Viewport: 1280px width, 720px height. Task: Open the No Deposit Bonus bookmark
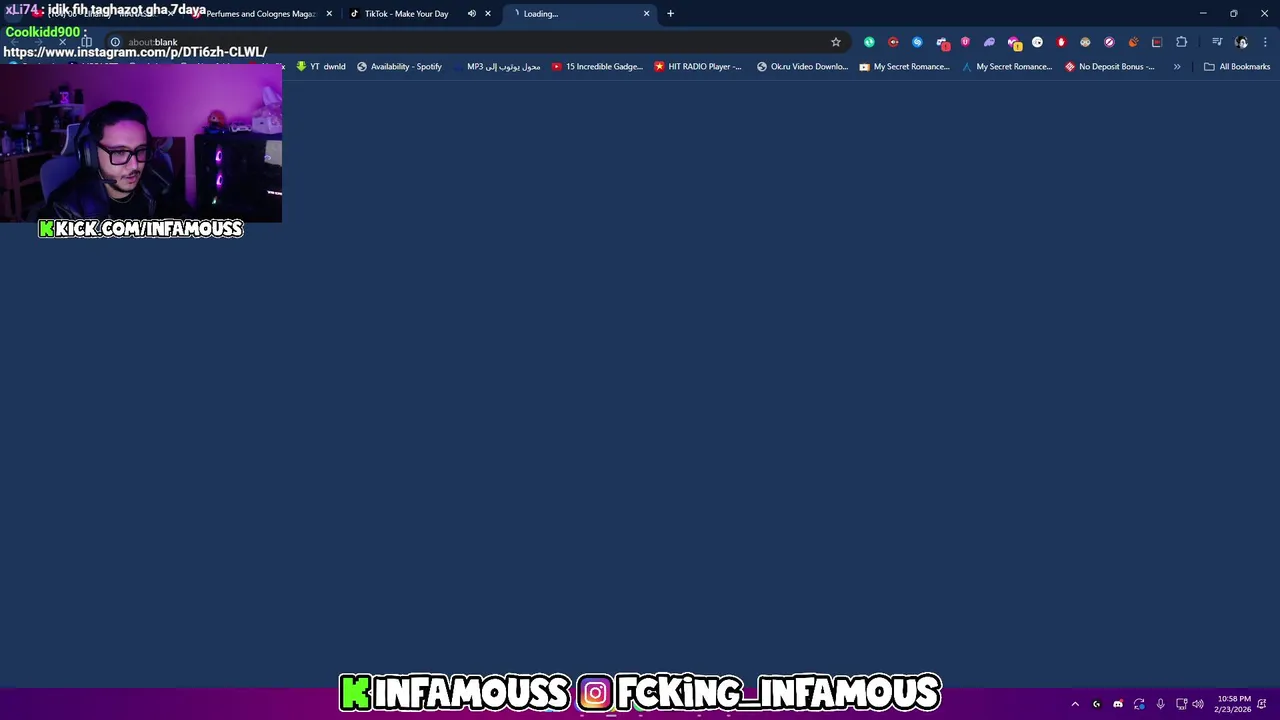pos(1110,67)
